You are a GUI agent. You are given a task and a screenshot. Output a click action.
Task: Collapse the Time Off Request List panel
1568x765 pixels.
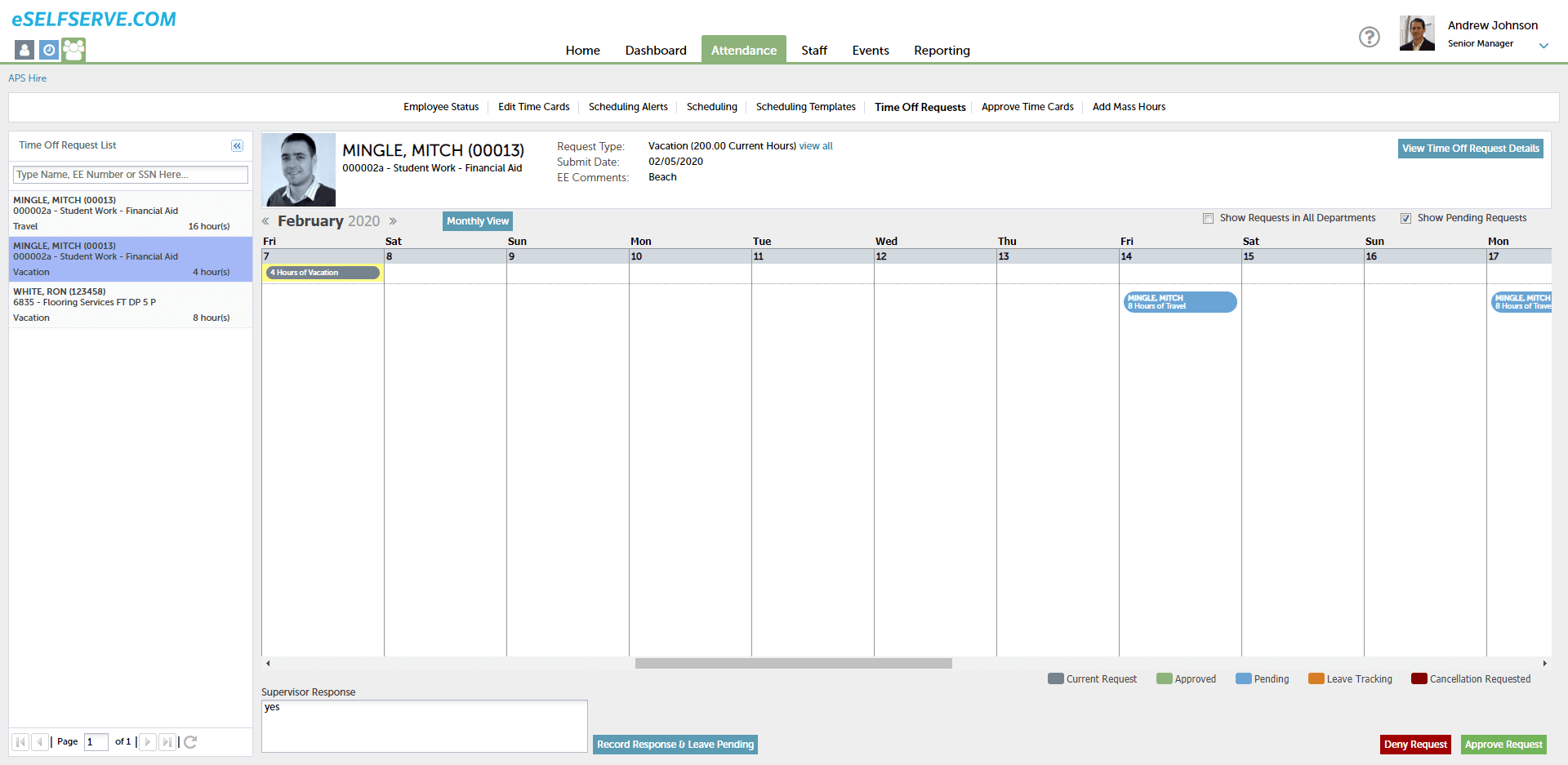[x=237, y=145]
